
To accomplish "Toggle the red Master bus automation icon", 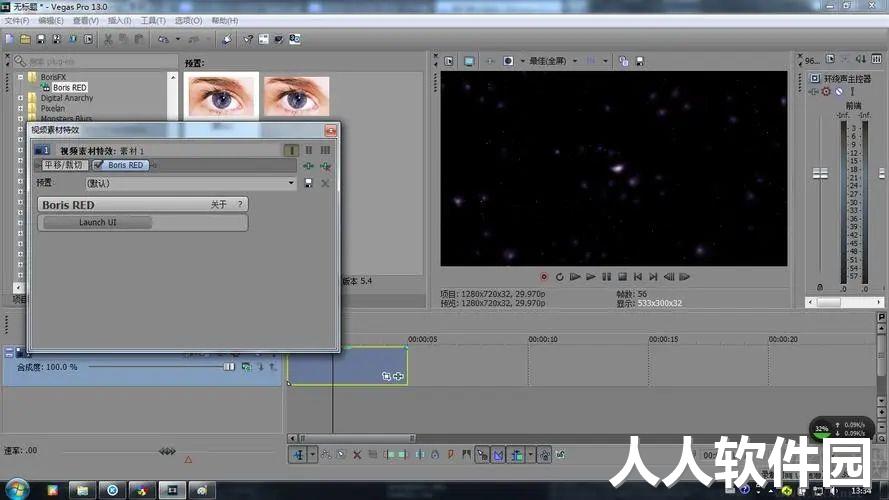I will pyautogui.click(x=826, y=91).
